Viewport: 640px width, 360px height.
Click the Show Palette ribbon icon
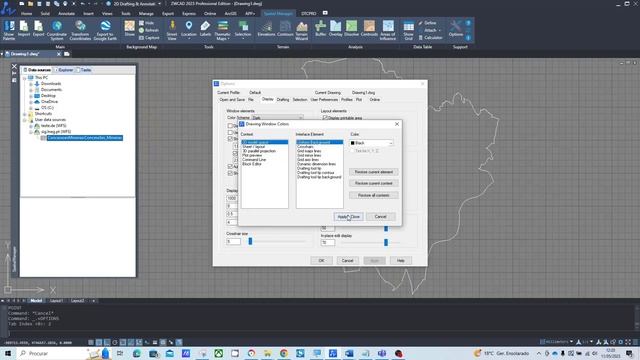pyautogui.click(x=9, y=30)
